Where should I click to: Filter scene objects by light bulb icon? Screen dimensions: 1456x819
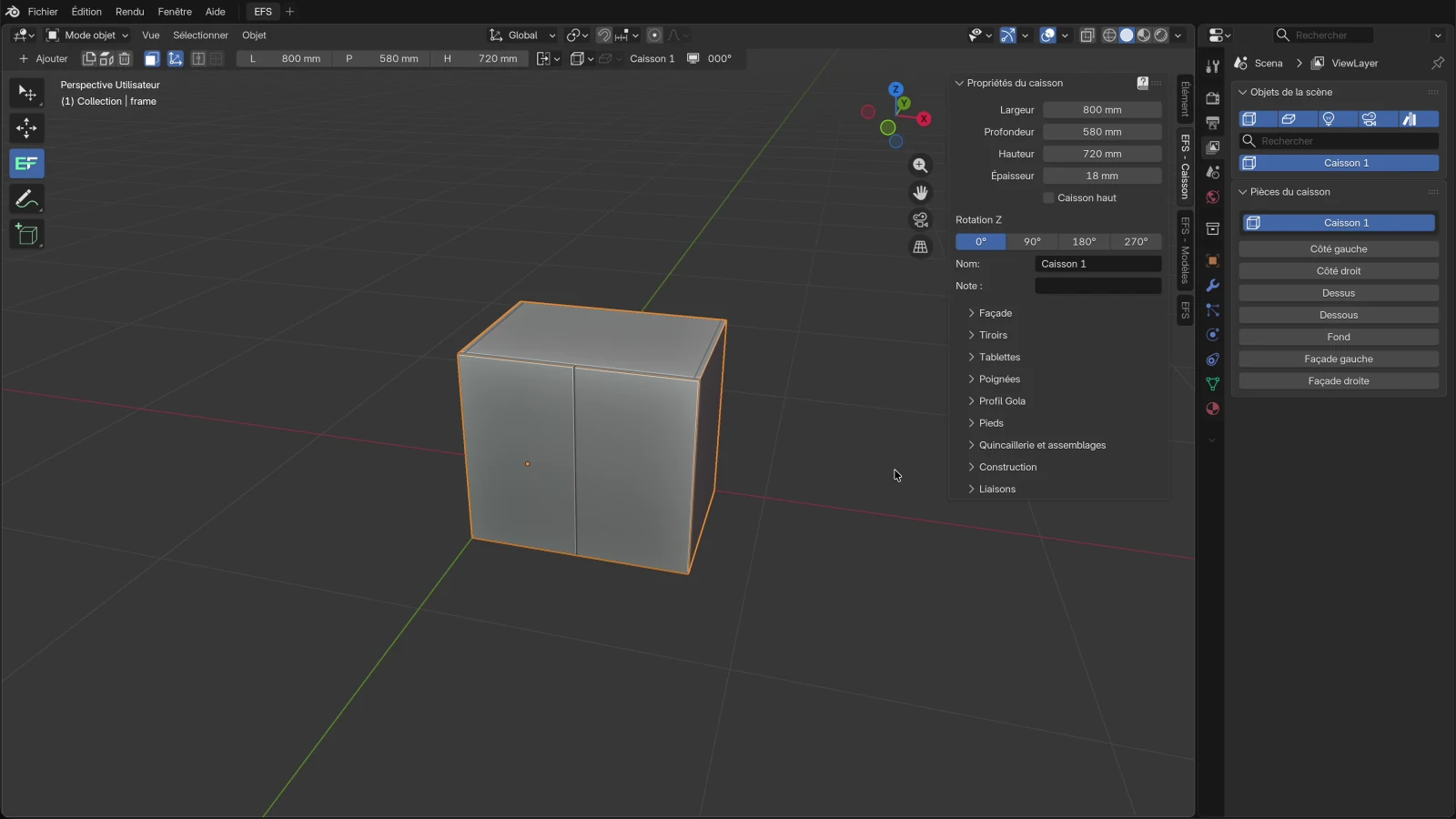[x=1329, y=119]
